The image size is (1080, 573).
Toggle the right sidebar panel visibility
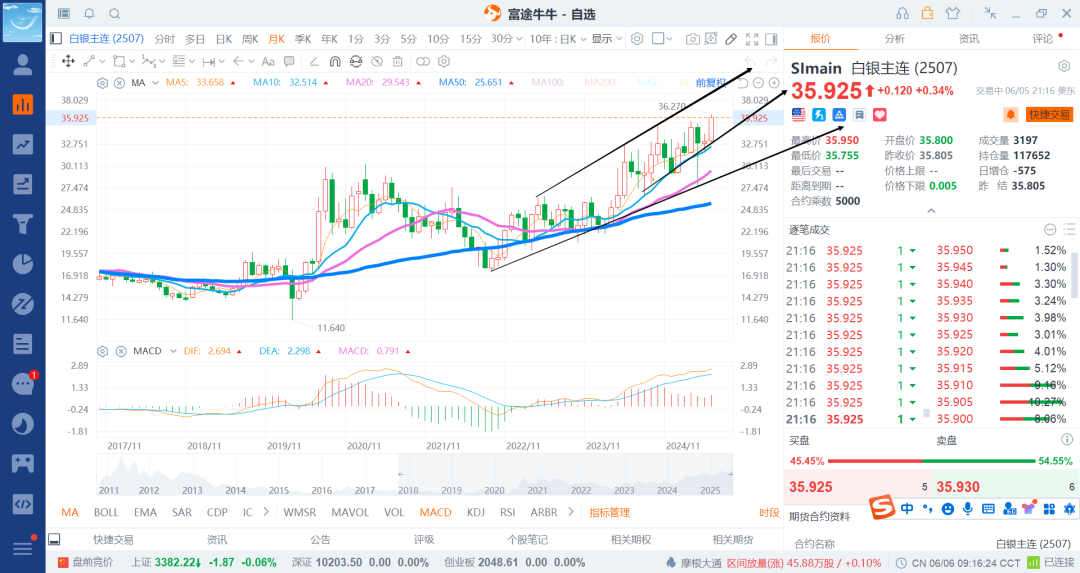pos(771,39)
